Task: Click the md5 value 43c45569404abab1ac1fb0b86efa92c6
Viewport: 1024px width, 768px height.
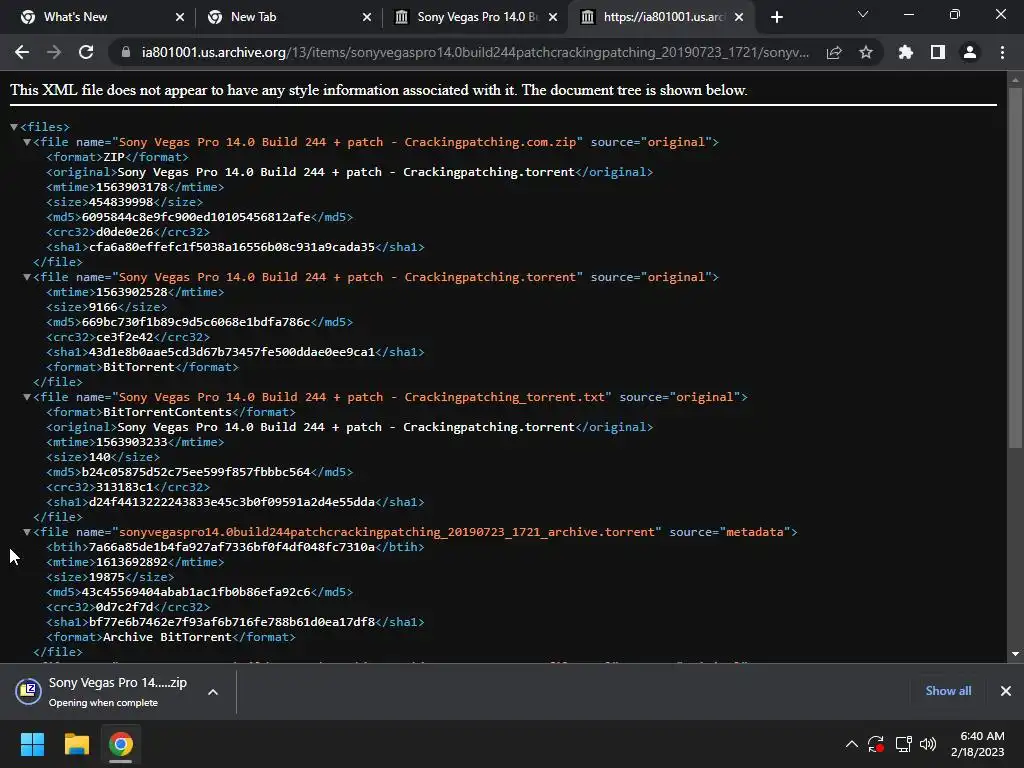Action: coord(196,592)
